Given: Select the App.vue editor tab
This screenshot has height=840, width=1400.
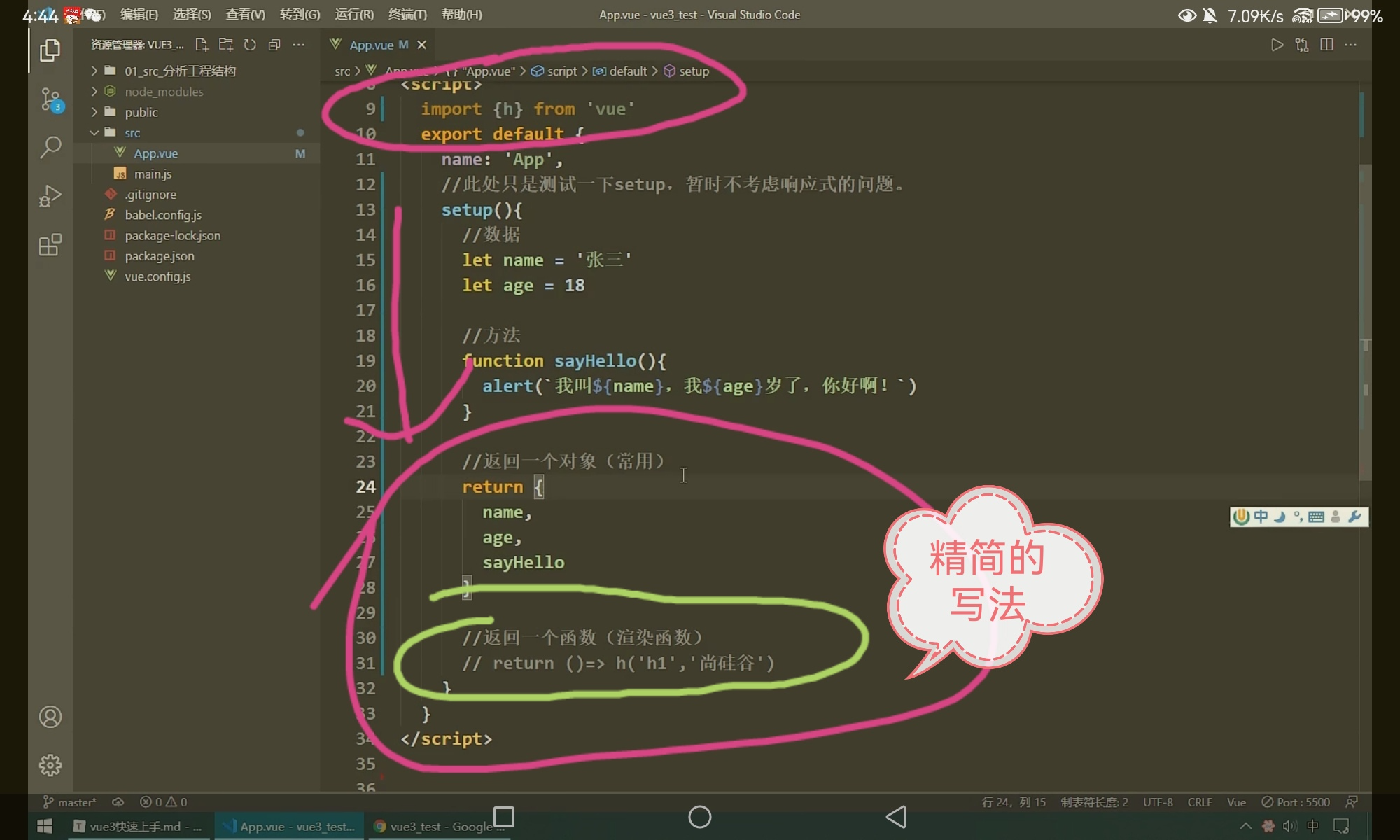Looking at the screenshot, I should coord(371,45).
